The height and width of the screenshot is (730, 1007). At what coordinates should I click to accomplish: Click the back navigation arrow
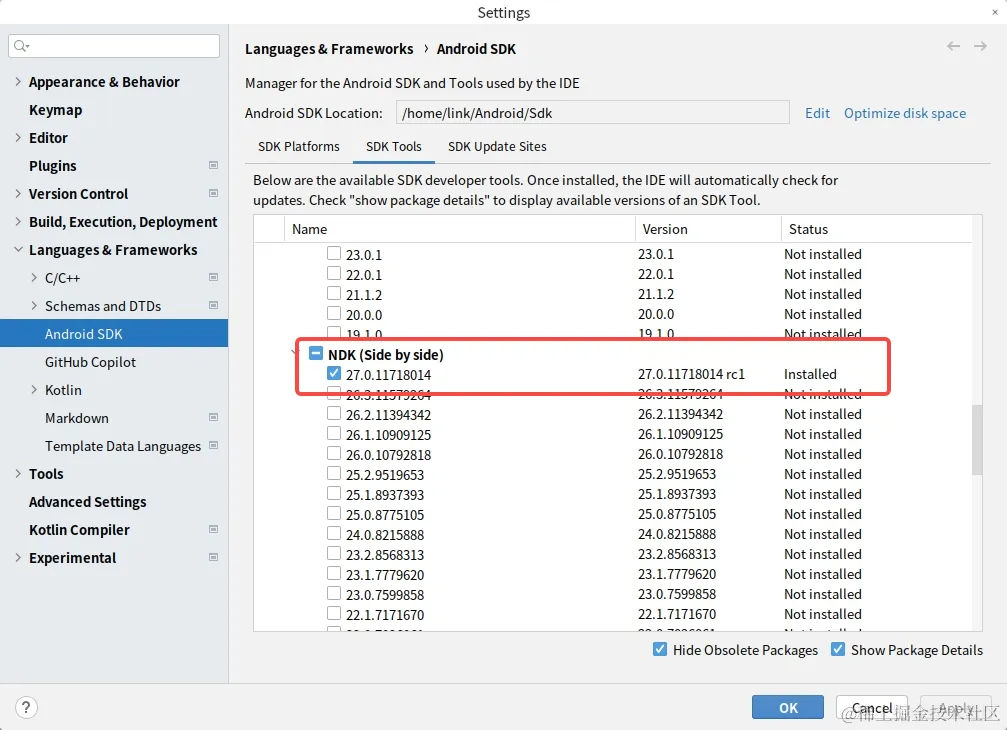click(953, 46)
